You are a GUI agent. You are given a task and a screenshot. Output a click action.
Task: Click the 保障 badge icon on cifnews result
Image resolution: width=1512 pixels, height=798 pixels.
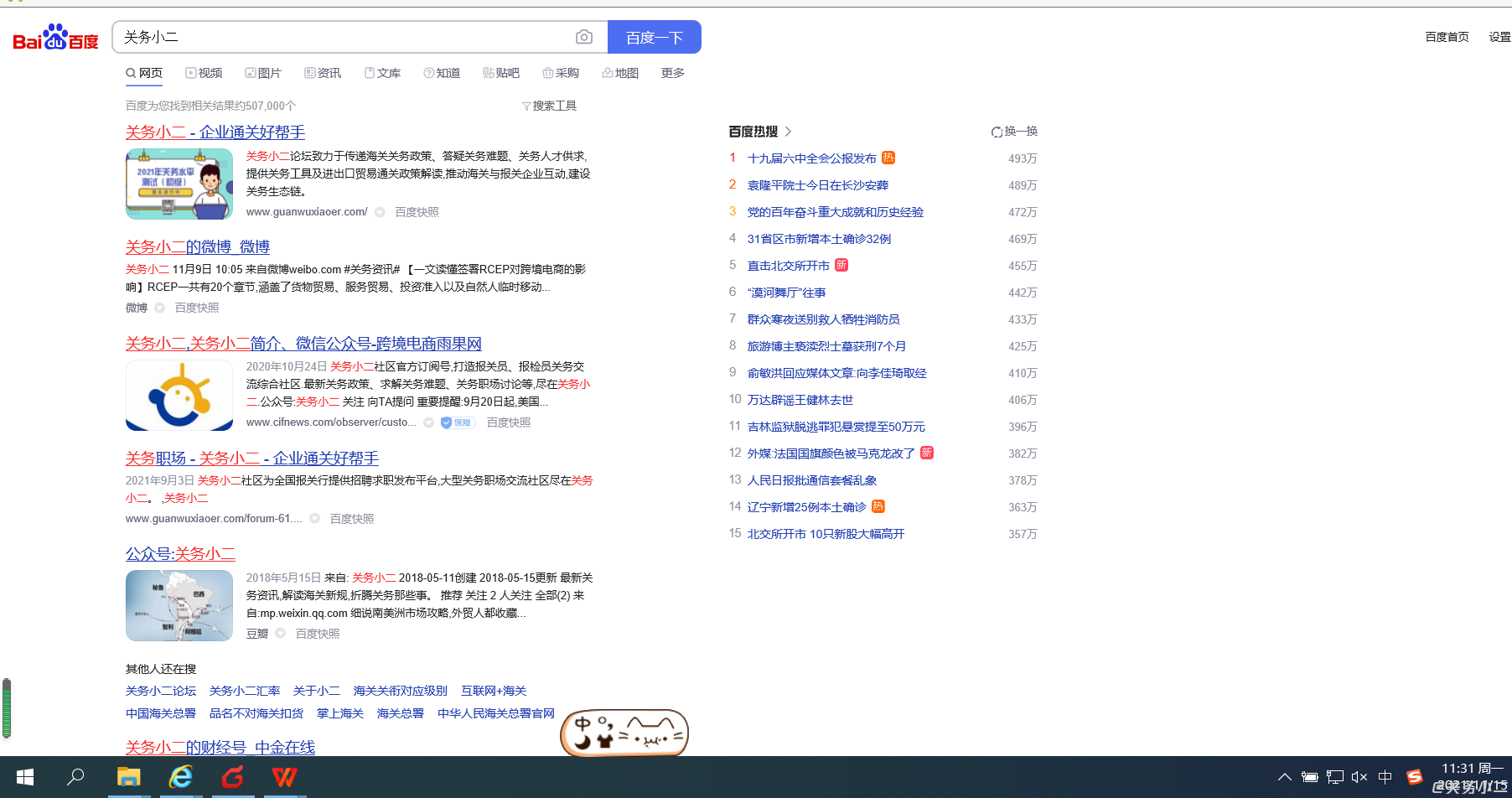(458, 422)
